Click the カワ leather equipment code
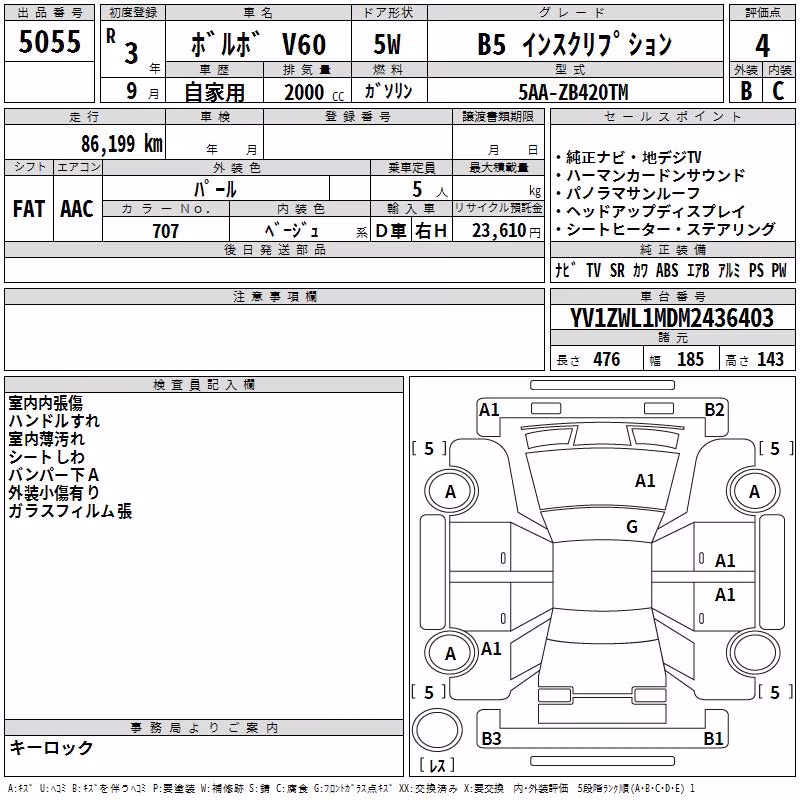The width and height of the screenshot is (800, 800). (640, 270)
